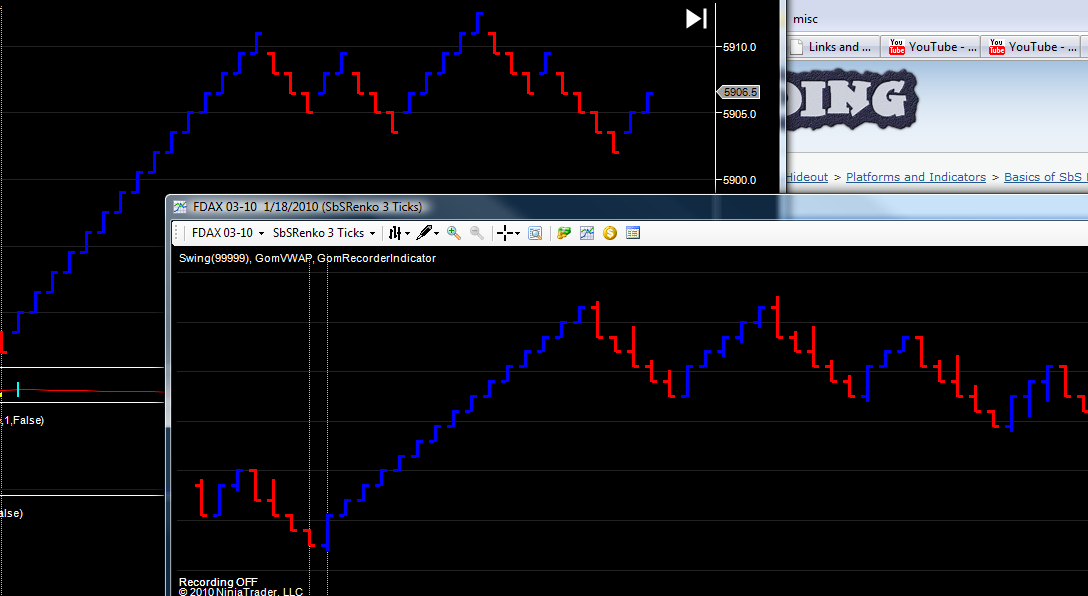1088x596 pixels.
Task: Click the toolbar grip handle
Action: 177,233
